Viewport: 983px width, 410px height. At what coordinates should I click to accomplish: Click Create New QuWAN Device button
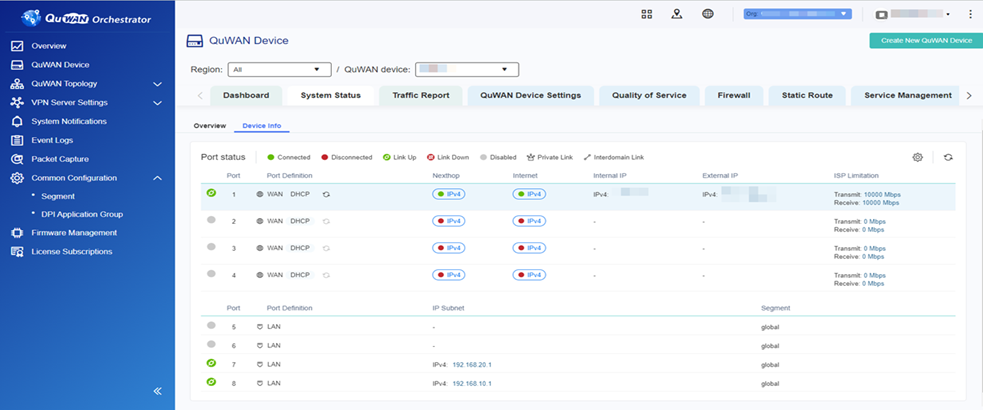926,40
